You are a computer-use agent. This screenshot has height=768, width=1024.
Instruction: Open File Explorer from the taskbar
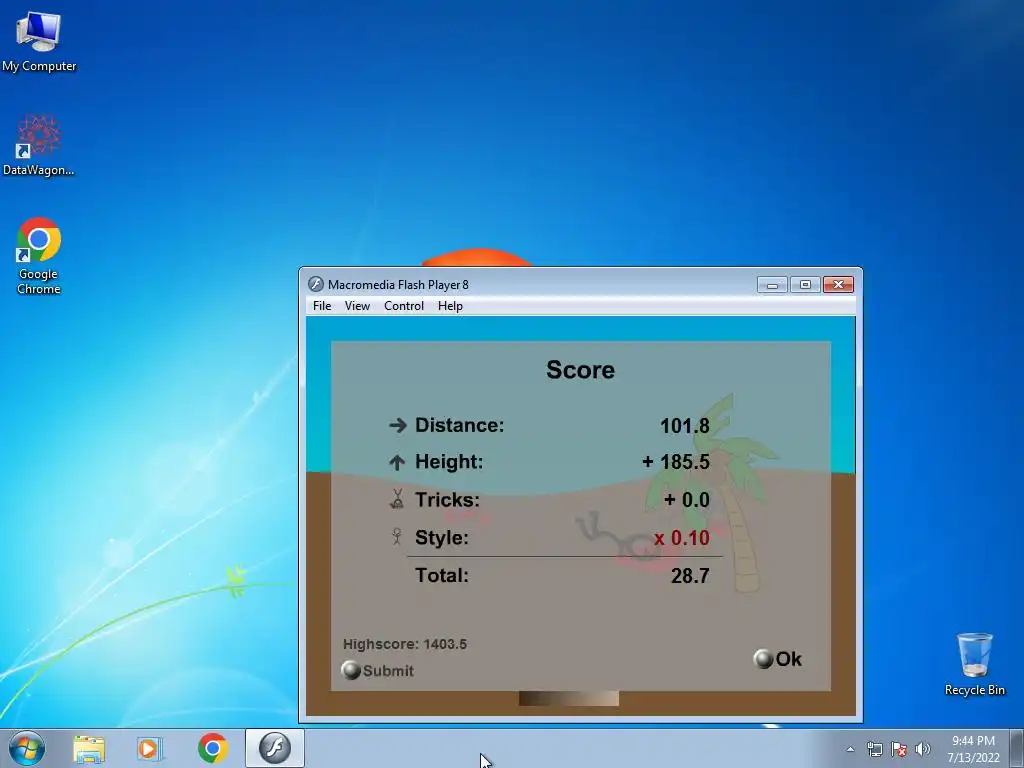(89, 748)
